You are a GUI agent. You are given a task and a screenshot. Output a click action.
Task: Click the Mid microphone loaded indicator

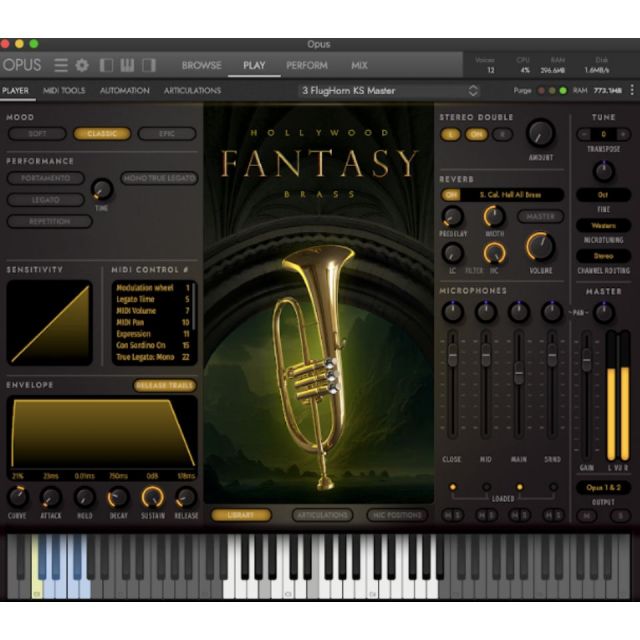tap(486, 487)
